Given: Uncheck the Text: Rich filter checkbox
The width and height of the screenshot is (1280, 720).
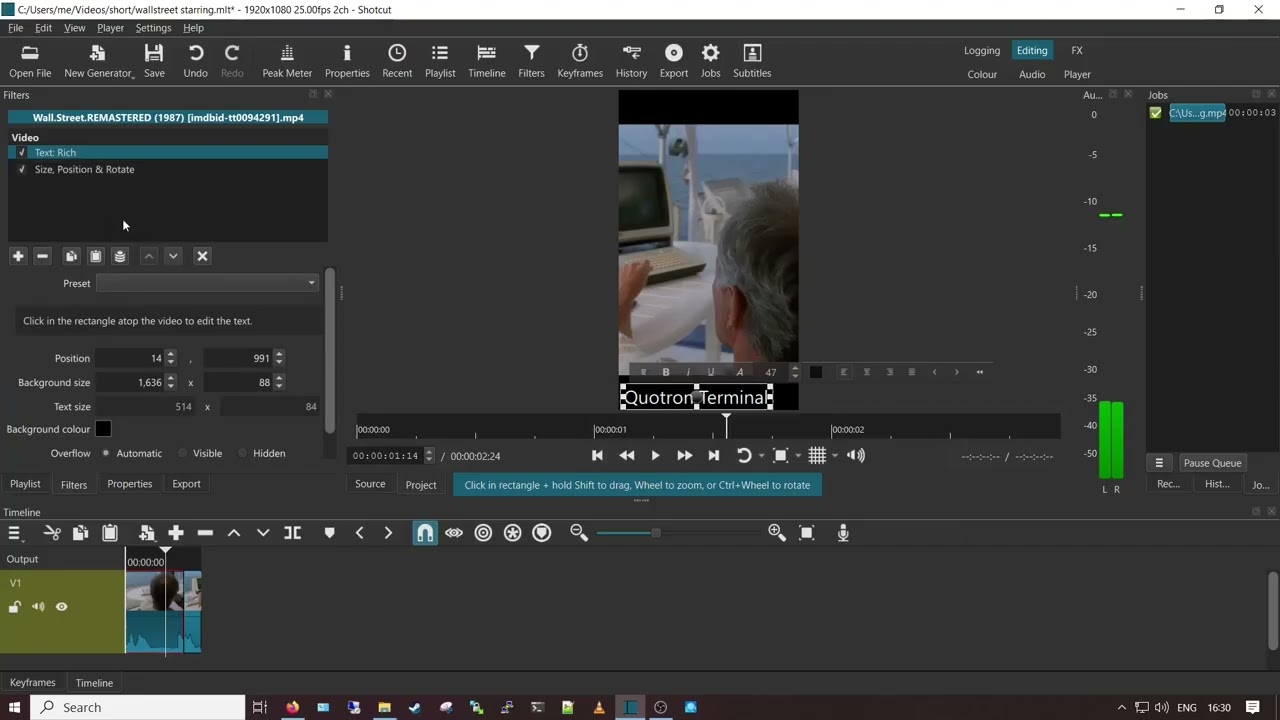Looking at the screenshot, I should point(22,153).
